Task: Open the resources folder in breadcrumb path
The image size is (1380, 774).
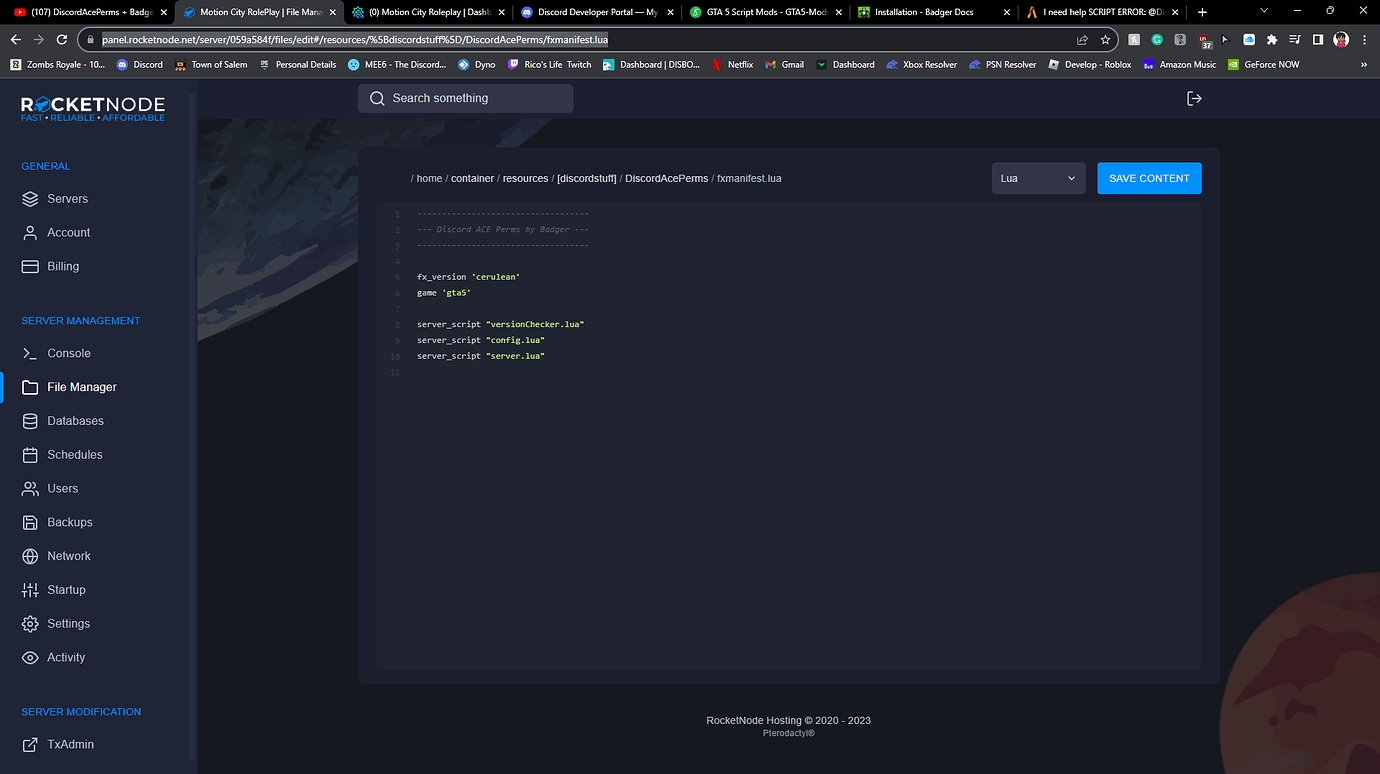Action: (525, 178)
